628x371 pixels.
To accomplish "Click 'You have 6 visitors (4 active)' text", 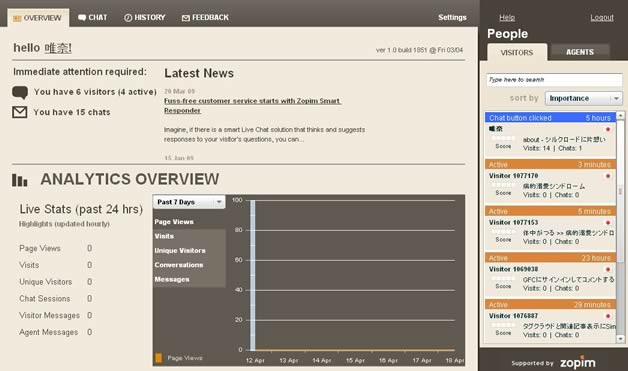I will [x=95, y=92].
